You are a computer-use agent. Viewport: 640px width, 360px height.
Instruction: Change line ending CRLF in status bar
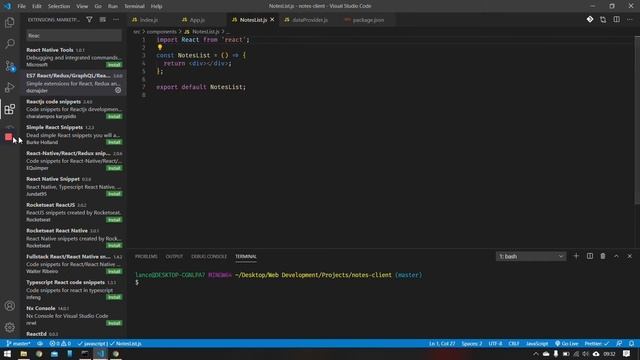pos(514,343)
